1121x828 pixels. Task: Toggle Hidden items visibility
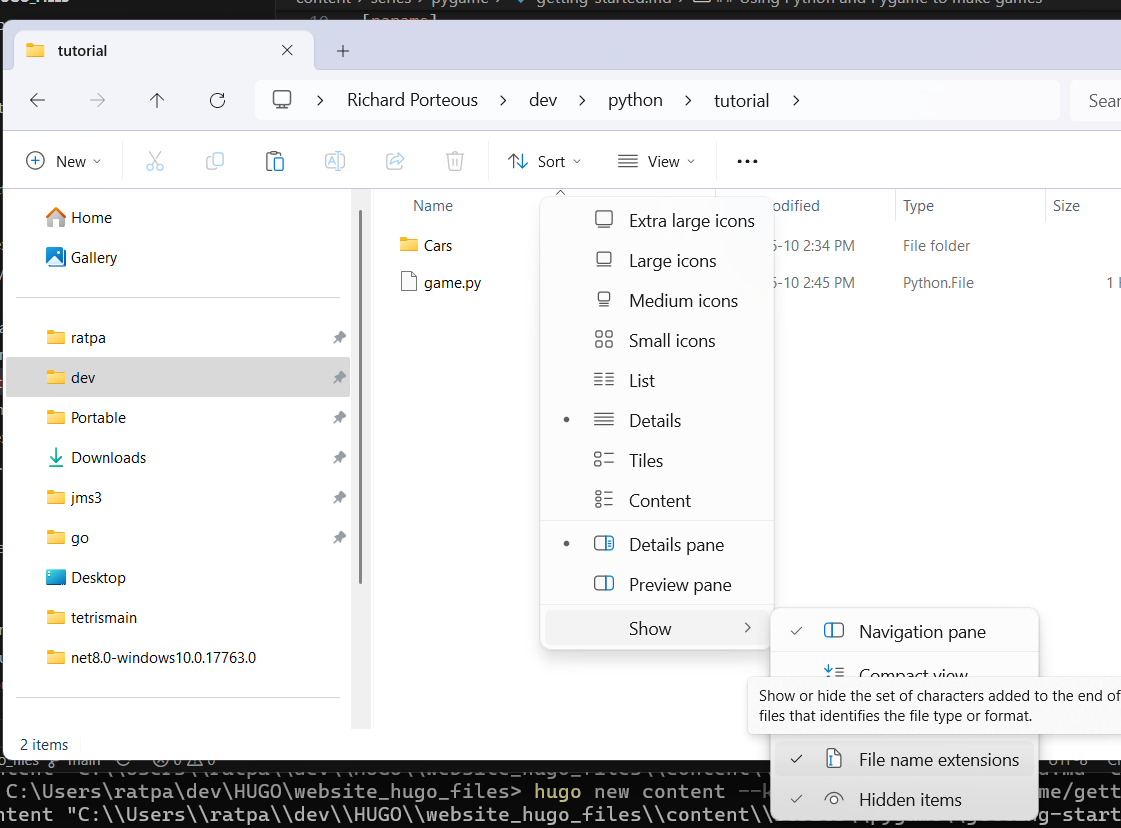[909, 800]
